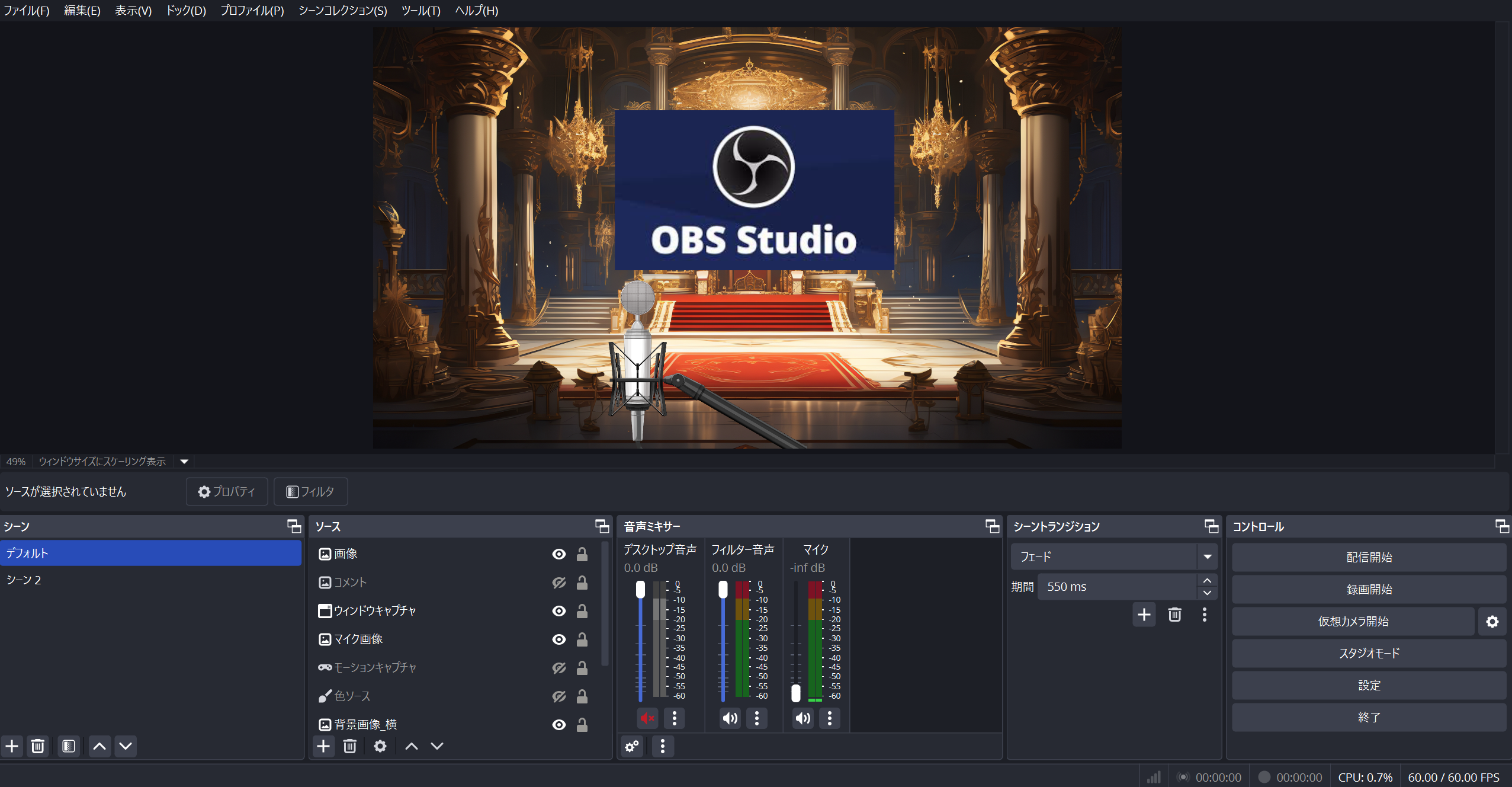Image resolution: width=1512 pixels, height=787 pixels.
Task: Delete selected scene with trash icon
Action: [x=38, y=746]
